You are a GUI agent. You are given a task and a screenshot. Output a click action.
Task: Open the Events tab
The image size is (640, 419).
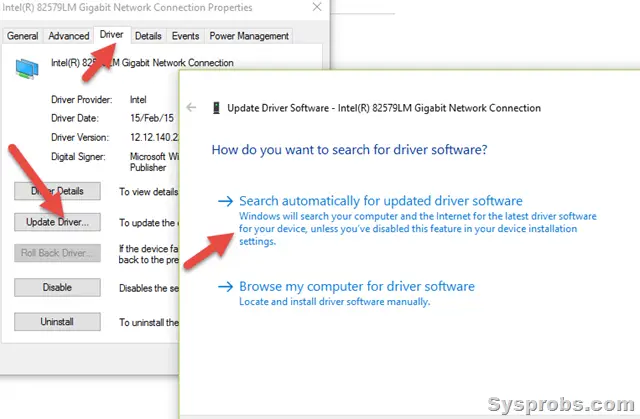(185, 36)
